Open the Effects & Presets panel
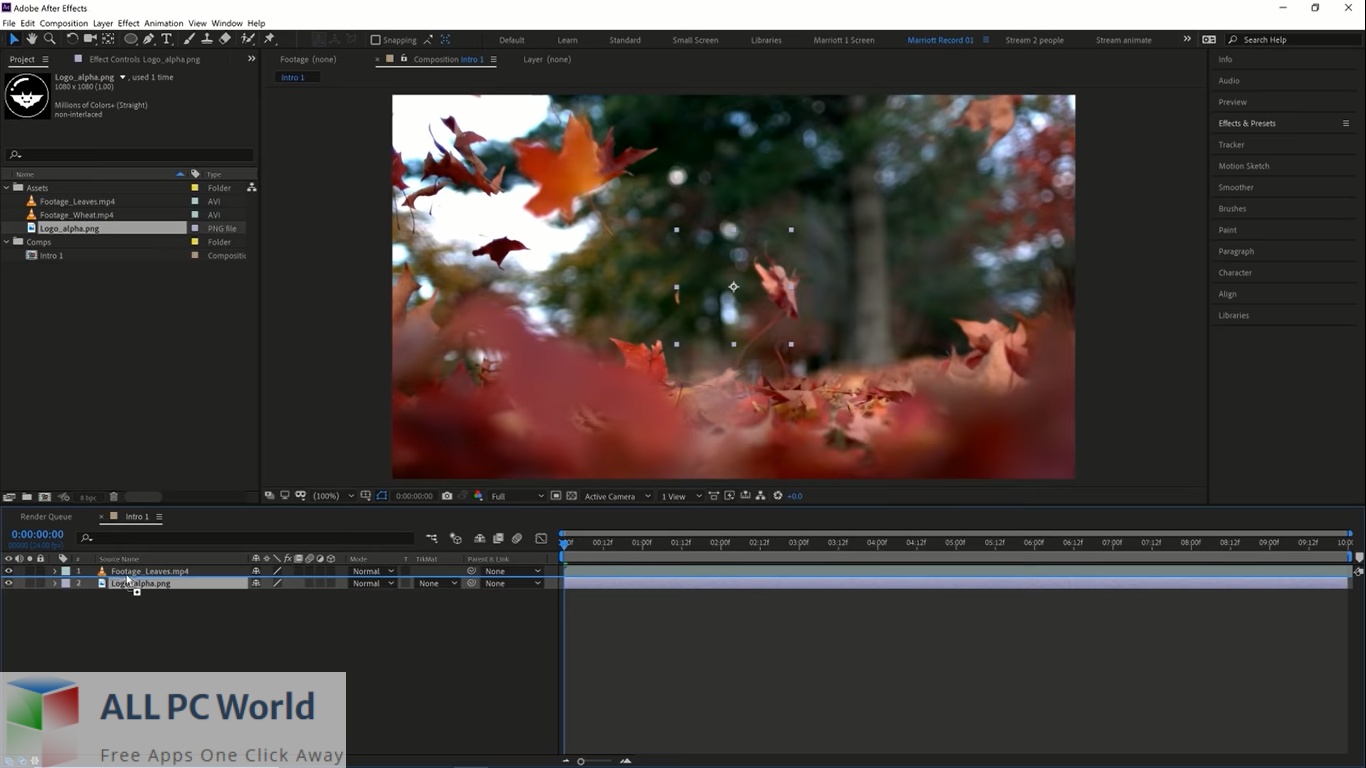The width and height of the screenshot is (1366, 768). tap(1247, 123)
